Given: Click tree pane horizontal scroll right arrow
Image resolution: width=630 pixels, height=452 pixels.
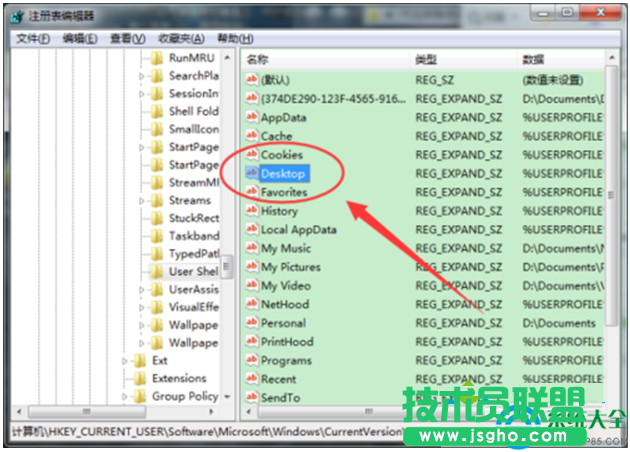Looking at the screenshot, I should (x=211, y=412).
